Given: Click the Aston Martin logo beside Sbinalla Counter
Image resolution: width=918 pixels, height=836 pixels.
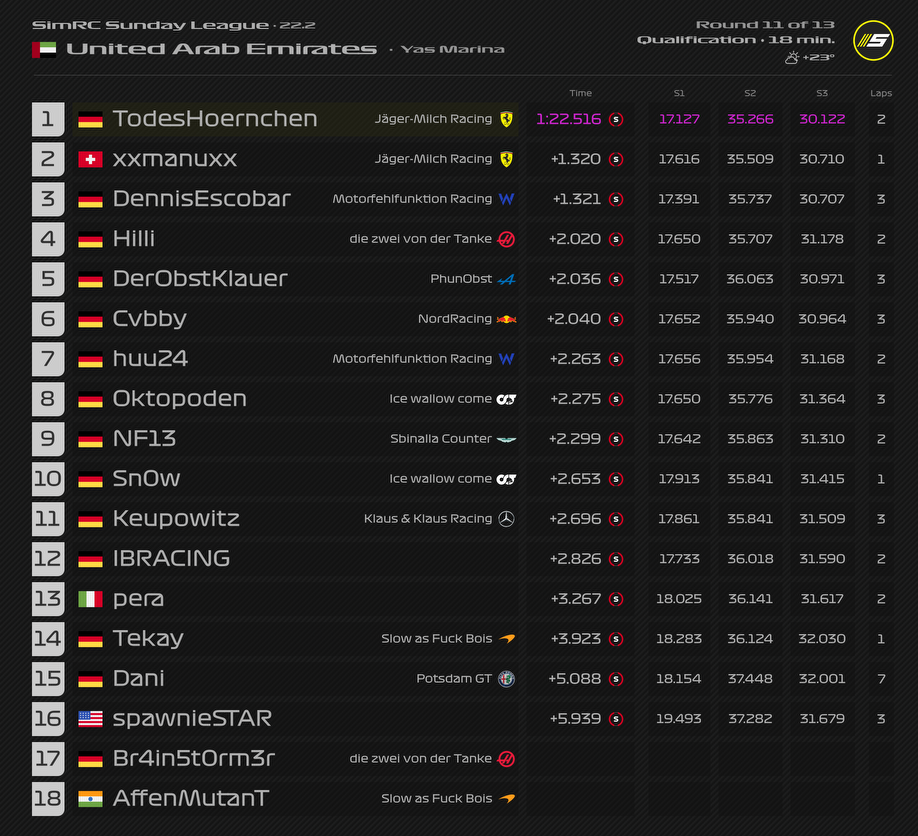Looking at the screenshot, I should (x=506, y=439).
